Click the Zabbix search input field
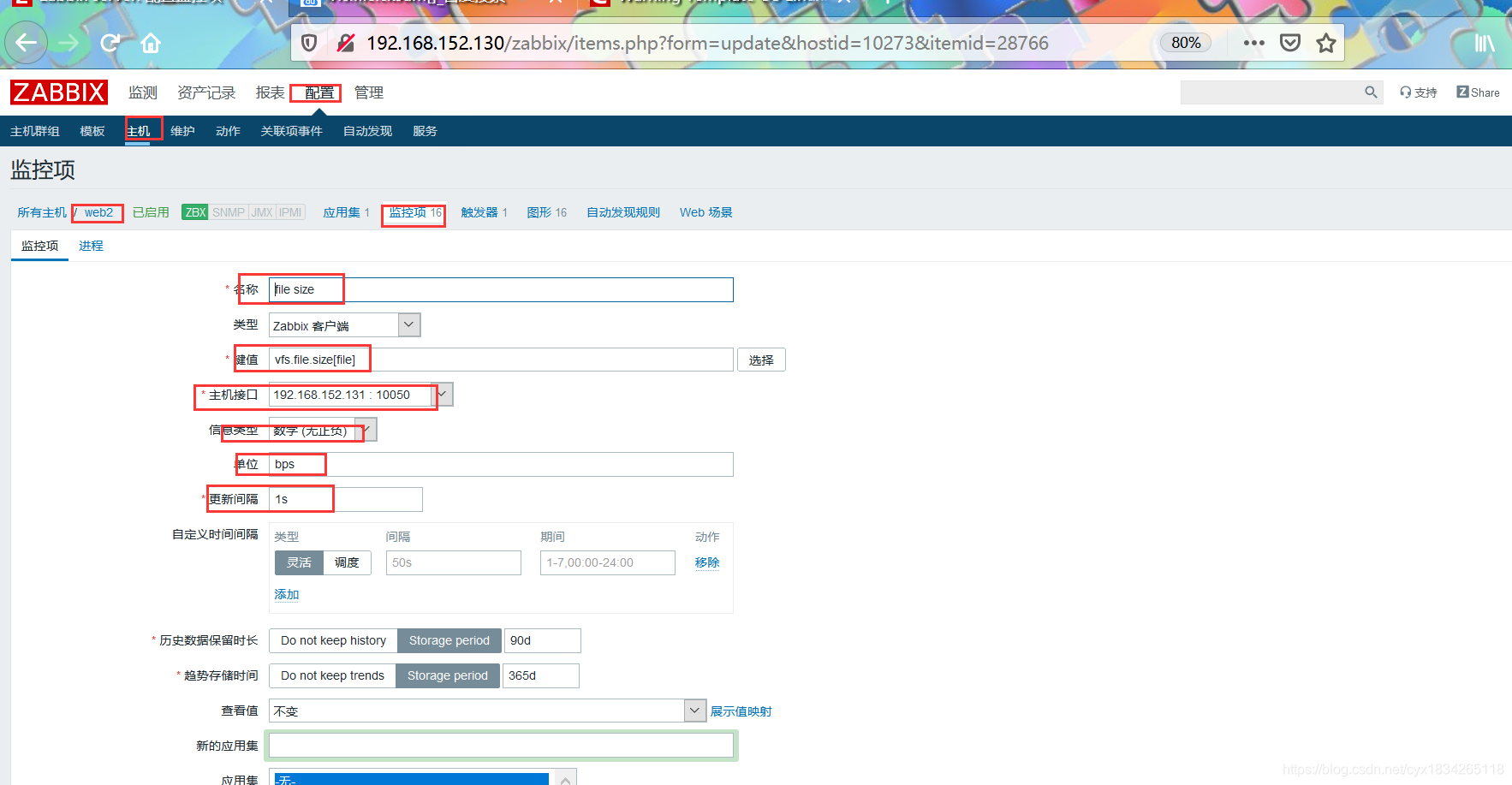The width and height of the screenshot is (1512, 785). pyautogui.click(x=1271, y=92)
